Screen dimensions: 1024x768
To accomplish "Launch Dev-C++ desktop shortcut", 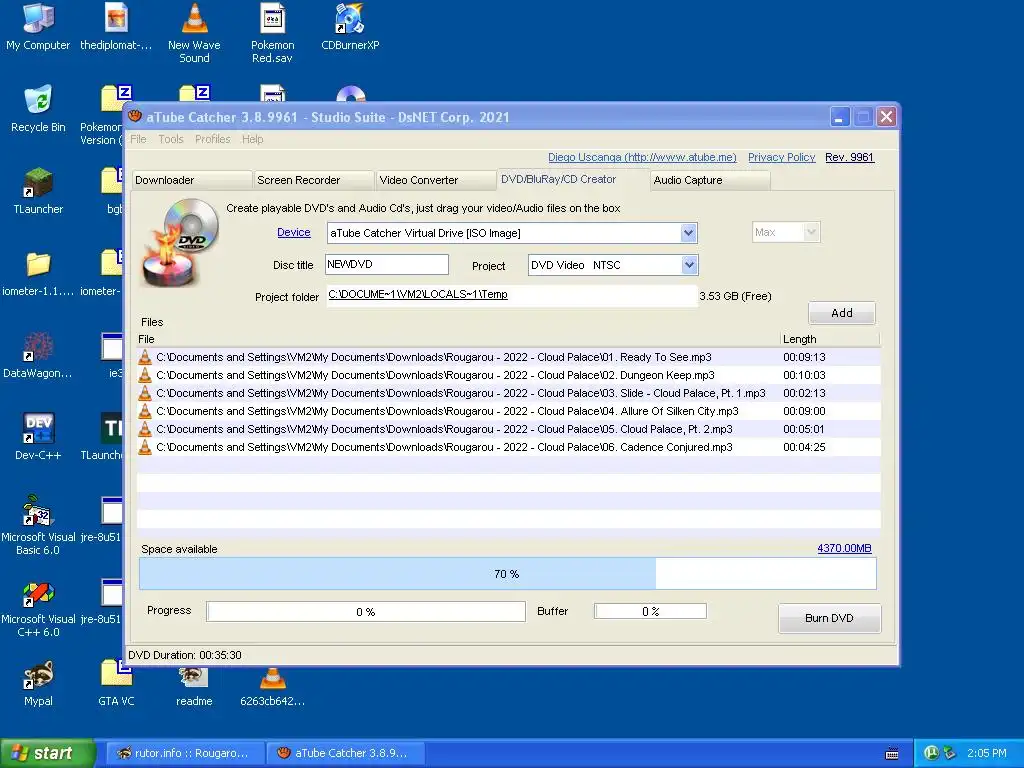I will (x=38, y=437).
